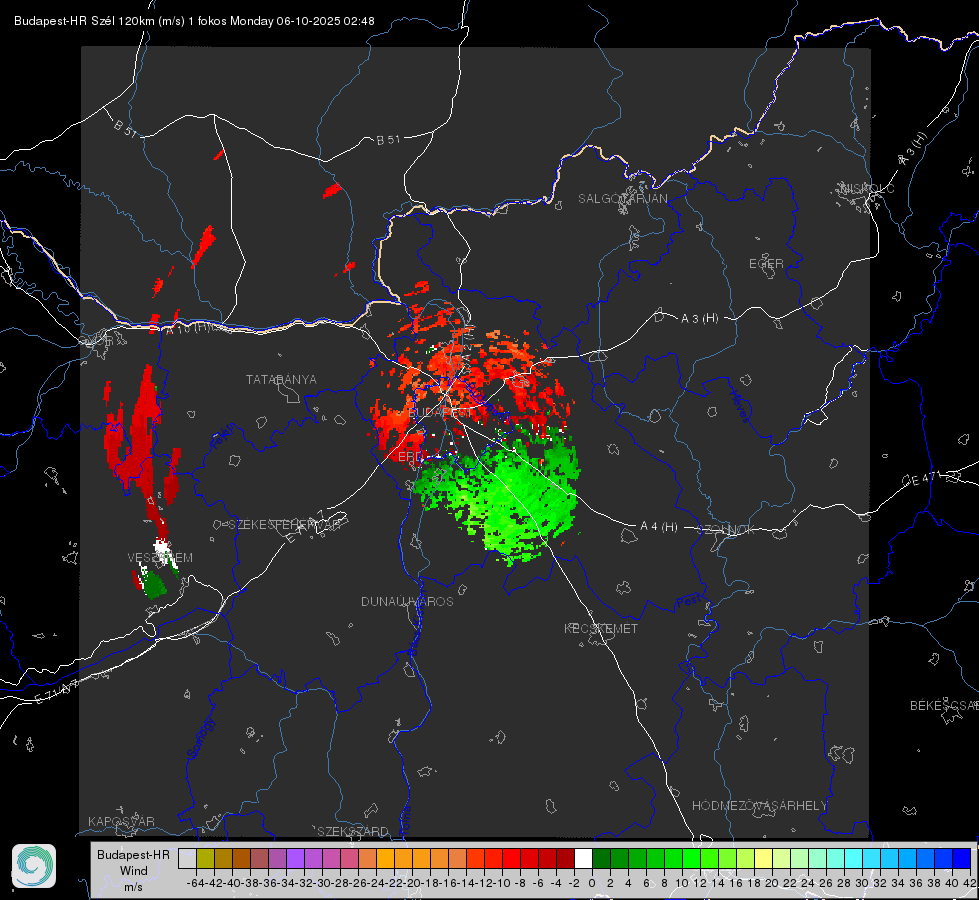
Task: Click the 'A 3 (H)' road label near Eger
Action: tap(699, 318)
